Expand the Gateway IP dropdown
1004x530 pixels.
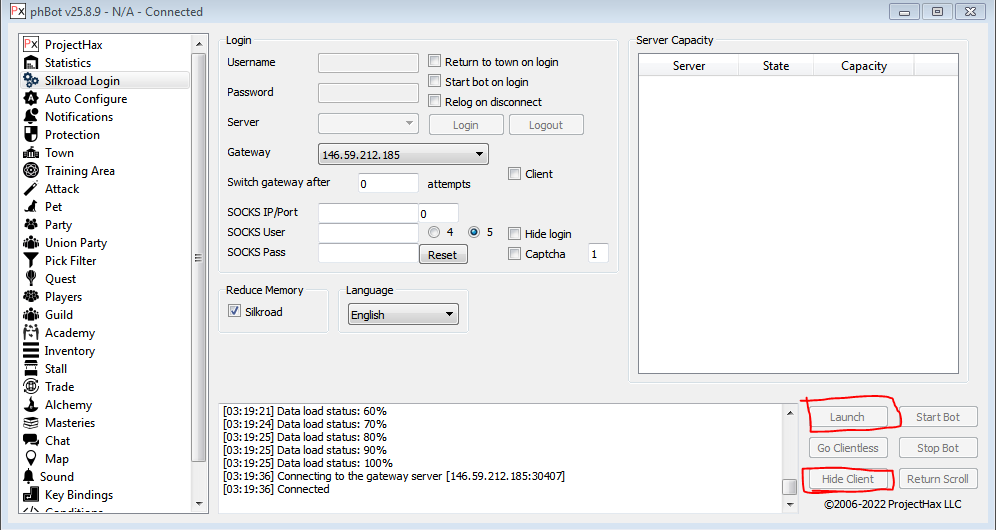480,155
